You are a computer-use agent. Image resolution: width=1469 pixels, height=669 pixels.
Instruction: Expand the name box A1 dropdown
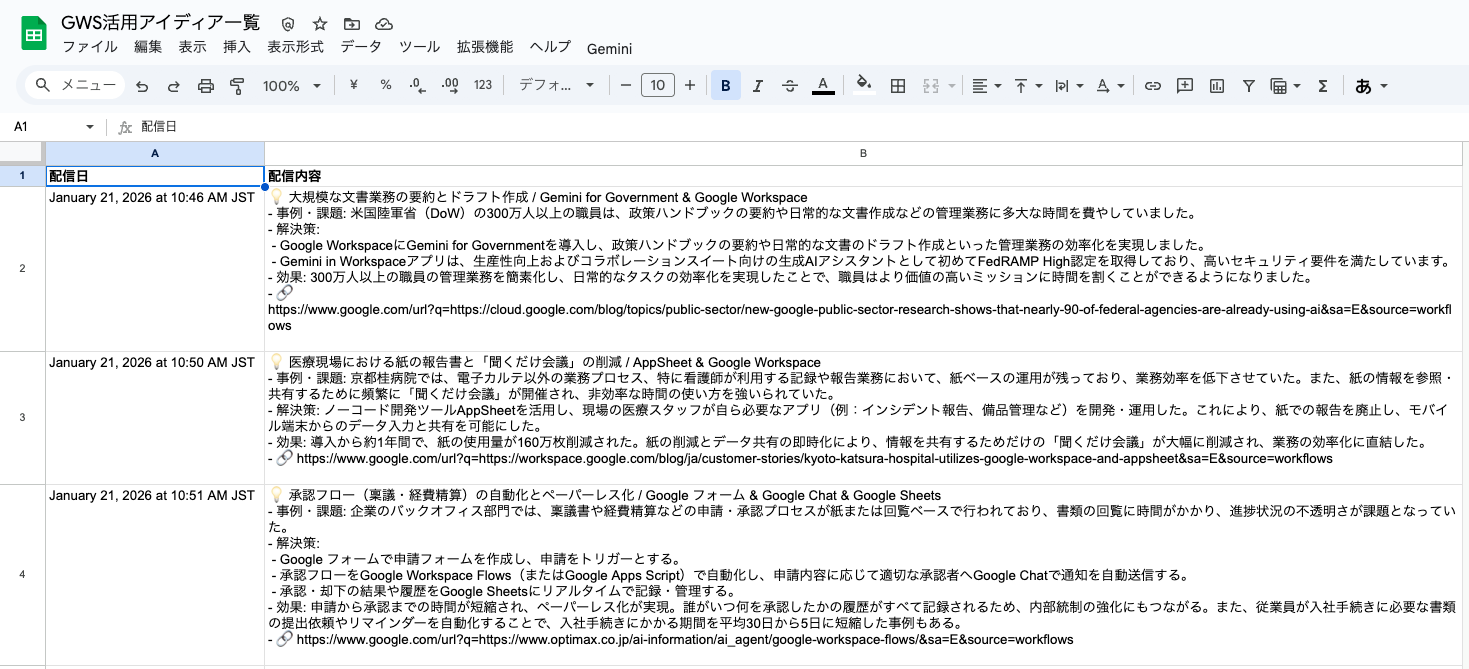90,127
